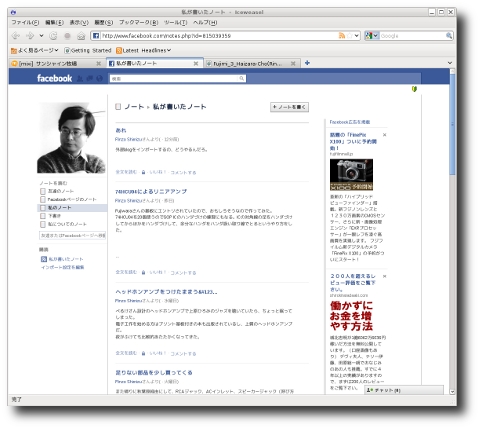Open Facebook広告を掲載 link above ads
The image size is (480, 429).
coord(350,122)
